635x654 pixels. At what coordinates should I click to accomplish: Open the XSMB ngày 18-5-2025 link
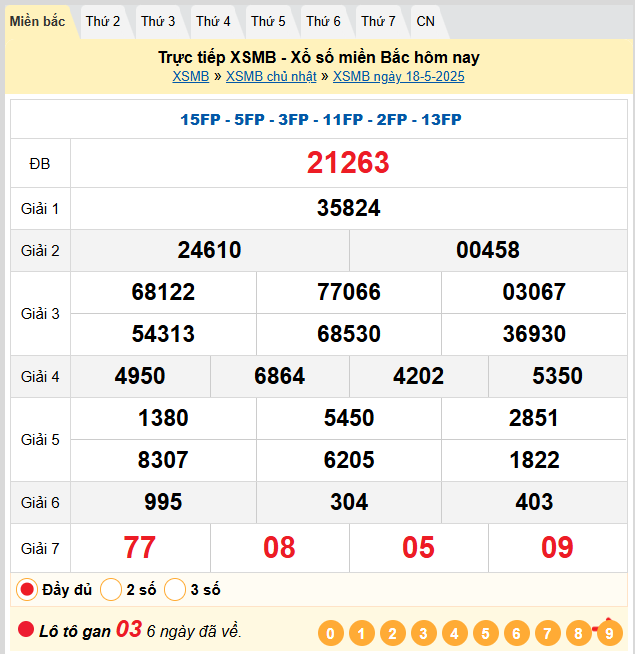[x=398, y=77]
